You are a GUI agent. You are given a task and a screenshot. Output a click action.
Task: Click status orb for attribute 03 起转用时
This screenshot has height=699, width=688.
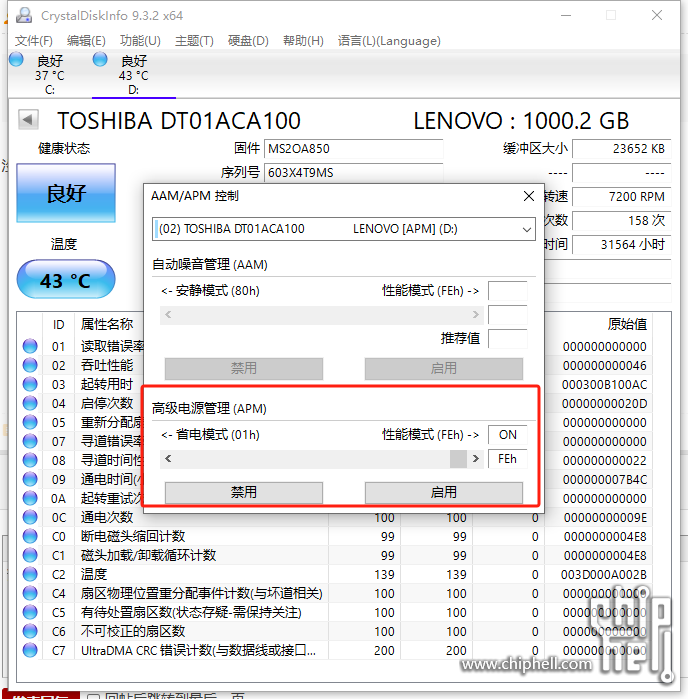point(30,384)
